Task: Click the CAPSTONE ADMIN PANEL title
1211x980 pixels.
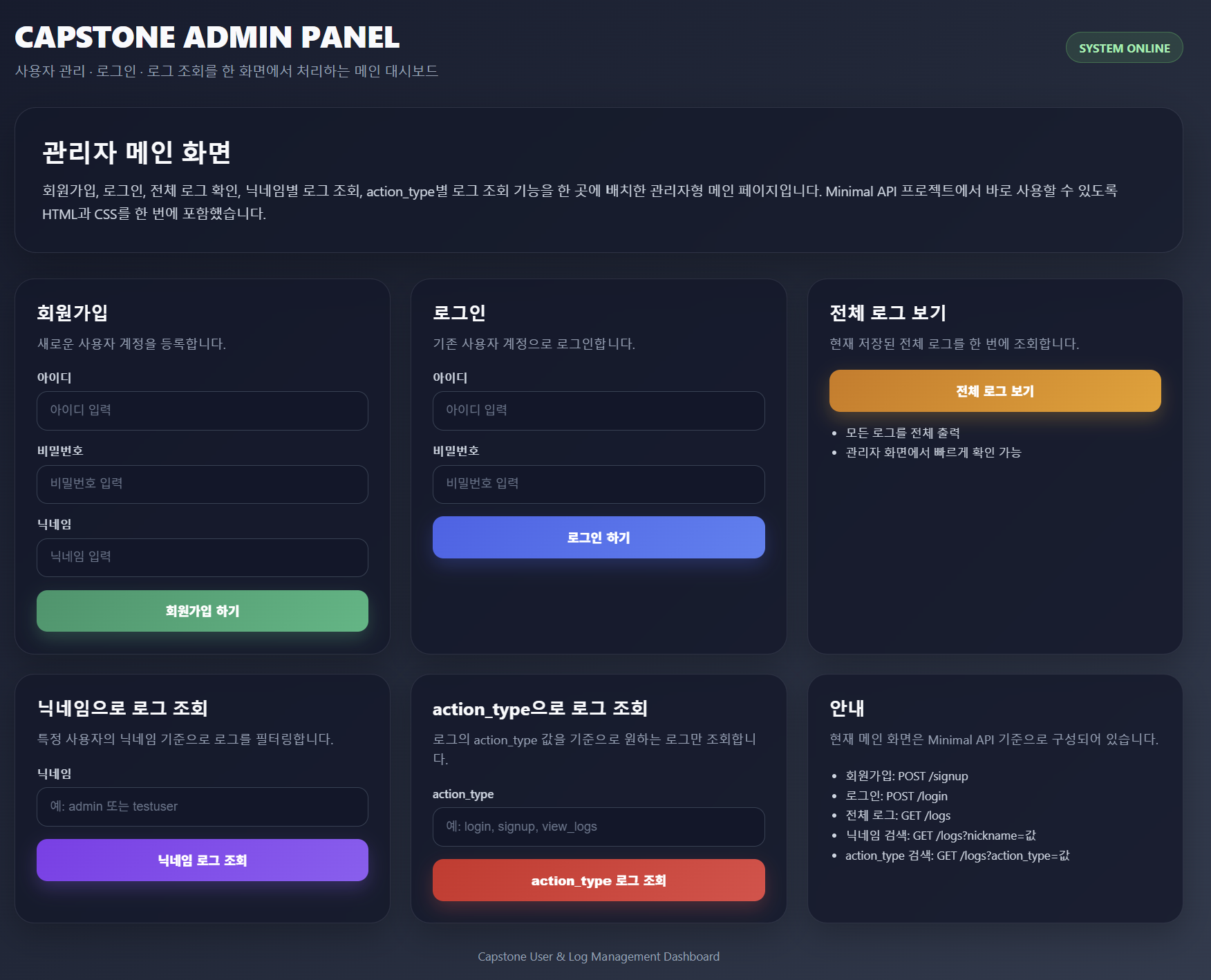Action: pos(207,38)
